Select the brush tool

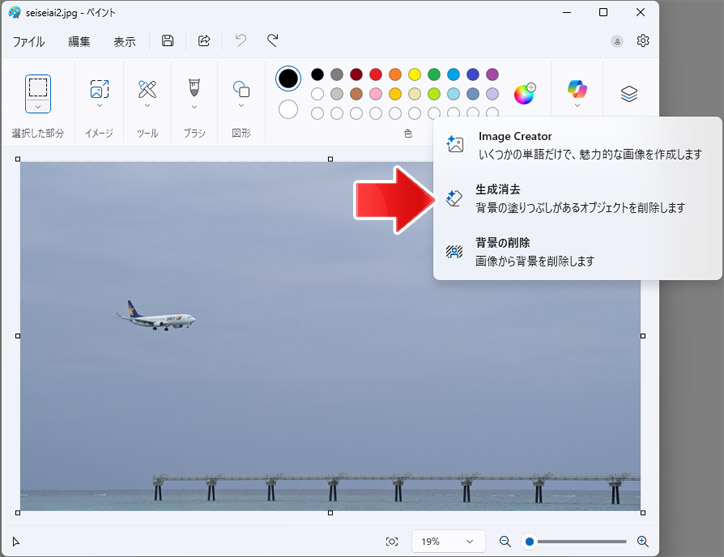point(194,88)
